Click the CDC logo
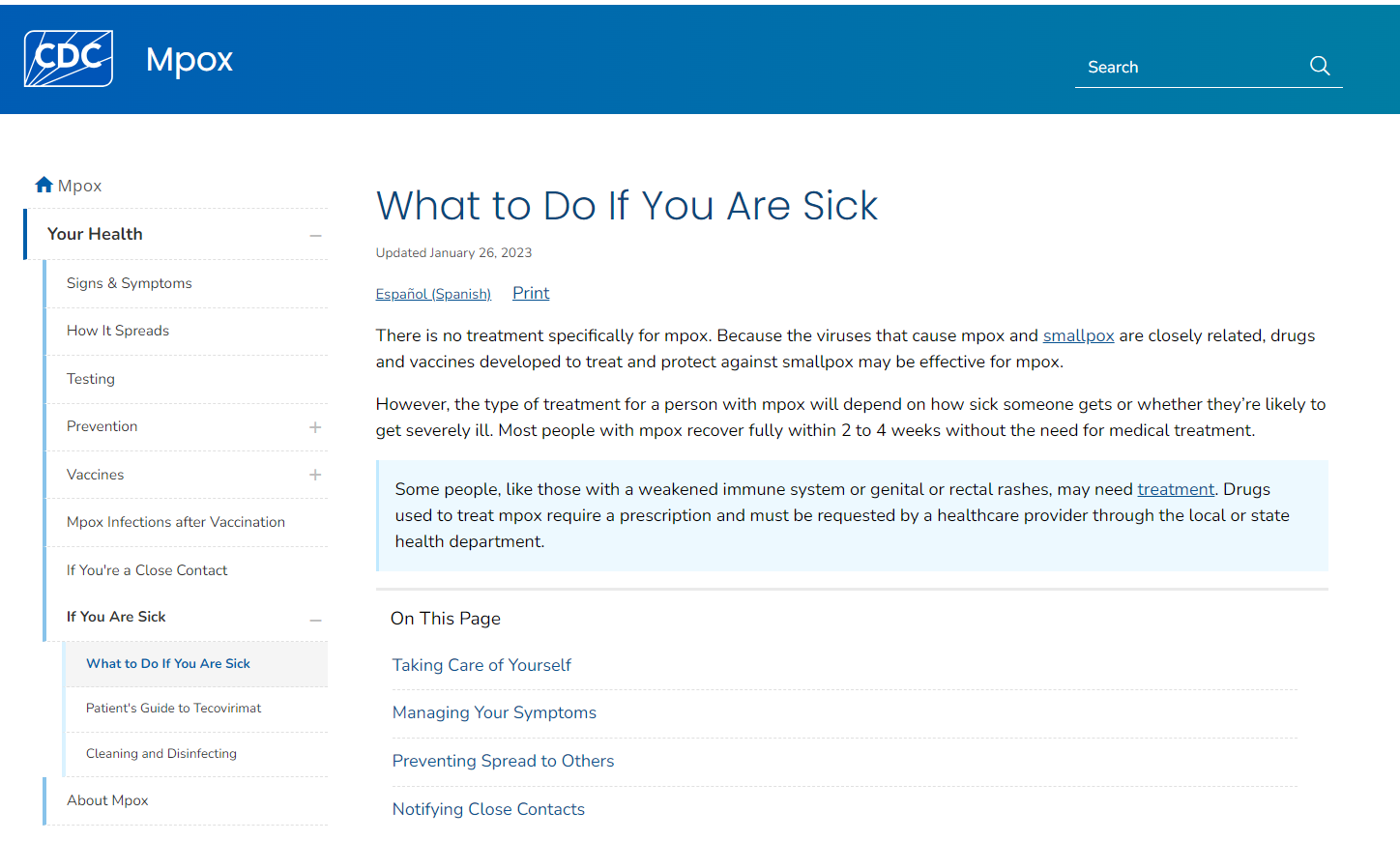The image size is (1400, 841). (x=68, y=57)
